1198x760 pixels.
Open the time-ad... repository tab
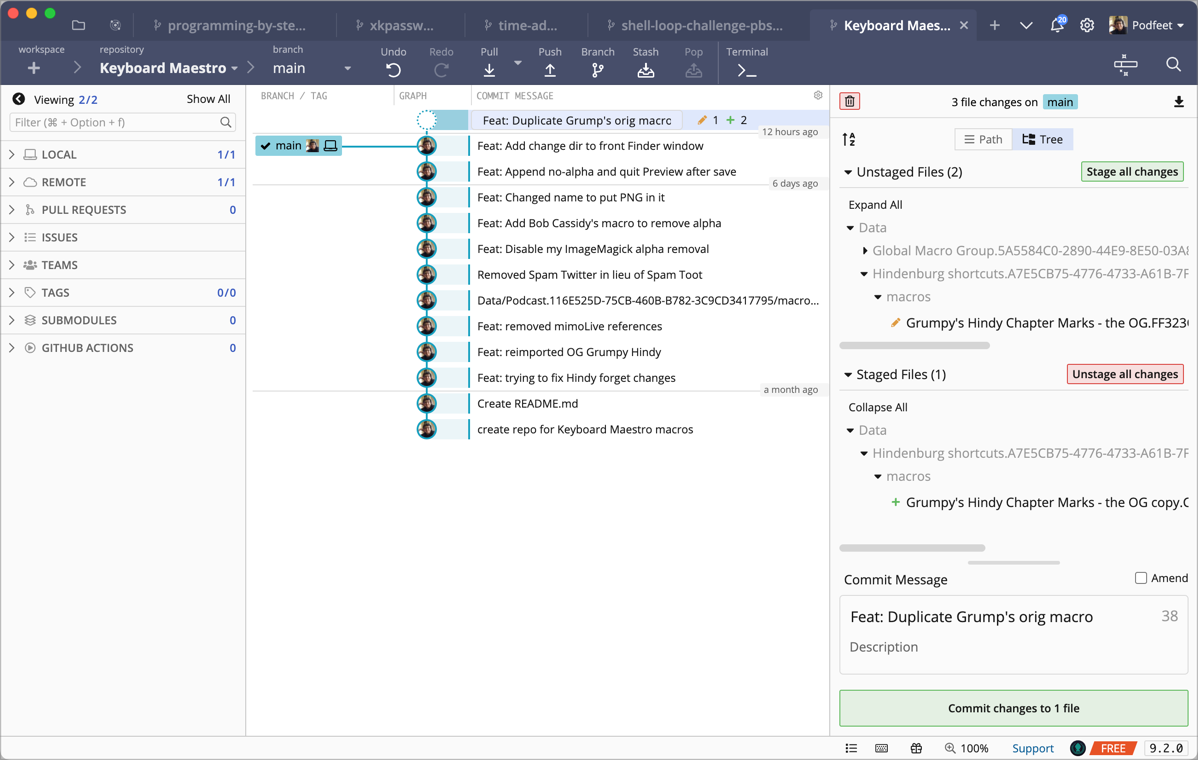click(x=526, y=25)
